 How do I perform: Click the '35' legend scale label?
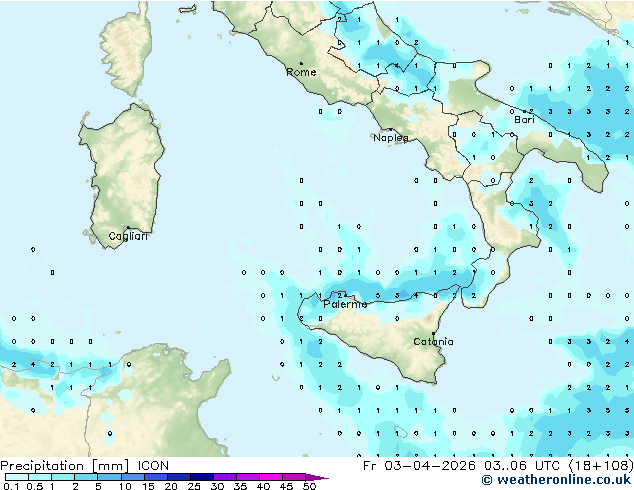240,486
